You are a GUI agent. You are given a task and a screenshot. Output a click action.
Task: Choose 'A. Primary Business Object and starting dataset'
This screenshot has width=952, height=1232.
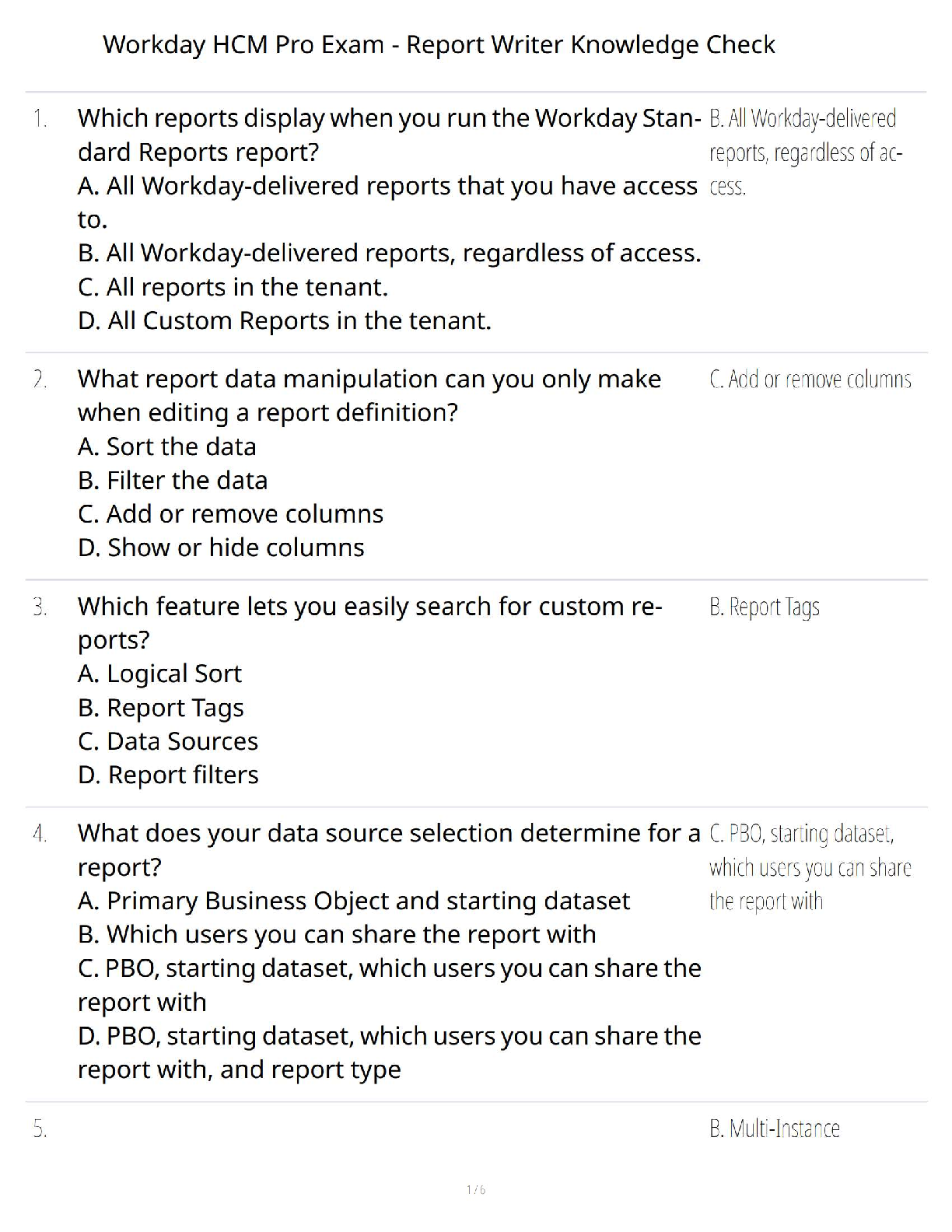354,901
